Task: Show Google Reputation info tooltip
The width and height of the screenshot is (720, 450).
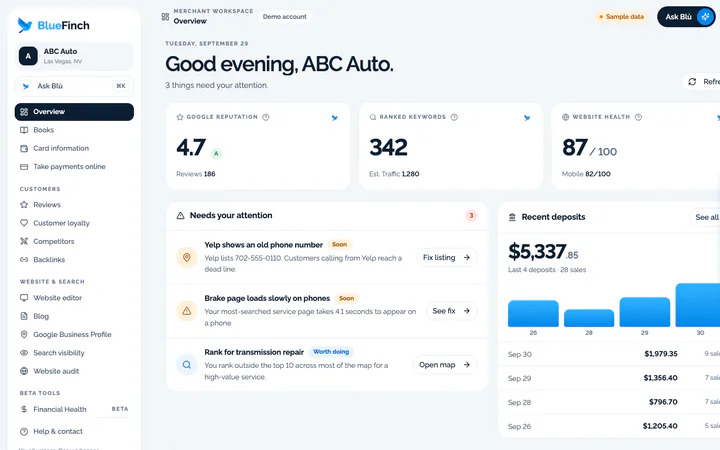Action: click(265, 117)
